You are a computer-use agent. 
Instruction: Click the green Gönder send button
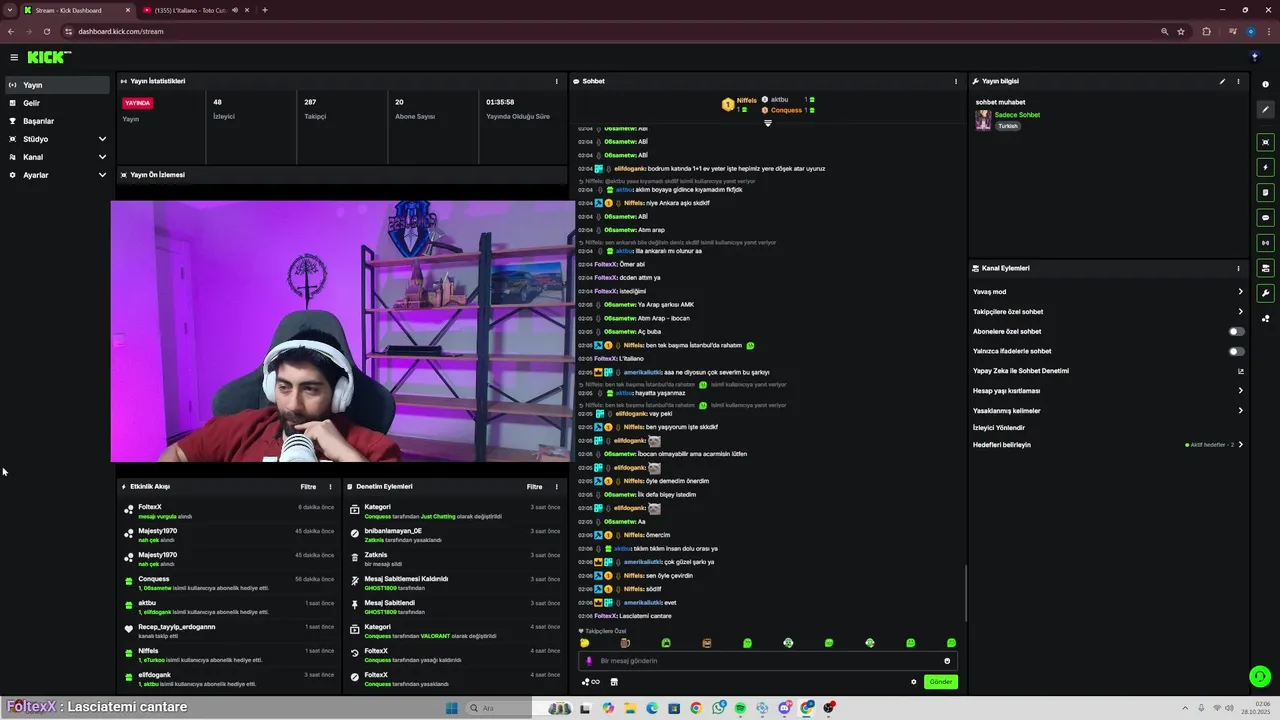point(941,682)
